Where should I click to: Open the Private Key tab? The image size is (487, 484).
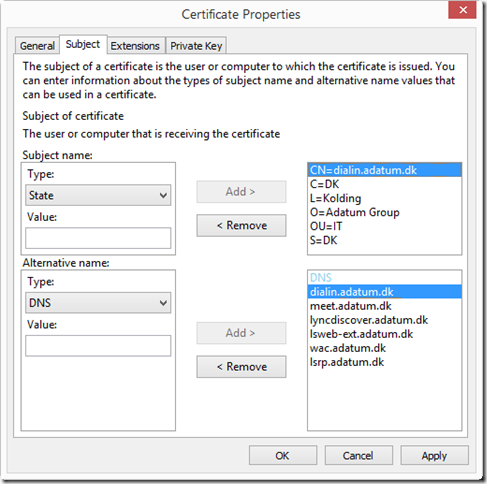(x=196, y=46)
